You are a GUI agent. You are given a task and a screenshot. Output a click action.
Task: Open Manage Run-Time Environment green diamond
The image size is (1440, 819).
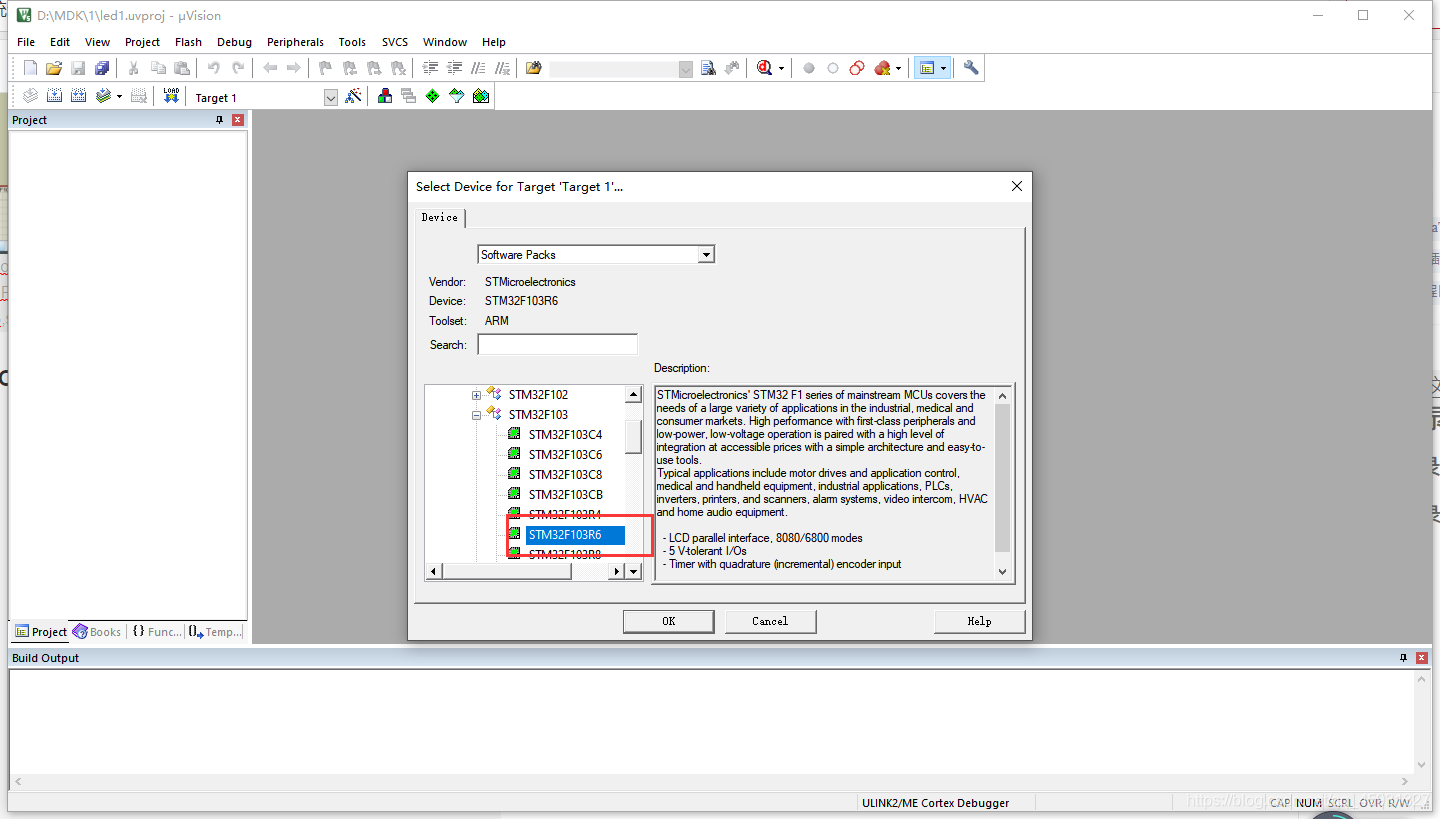point(432,96)
